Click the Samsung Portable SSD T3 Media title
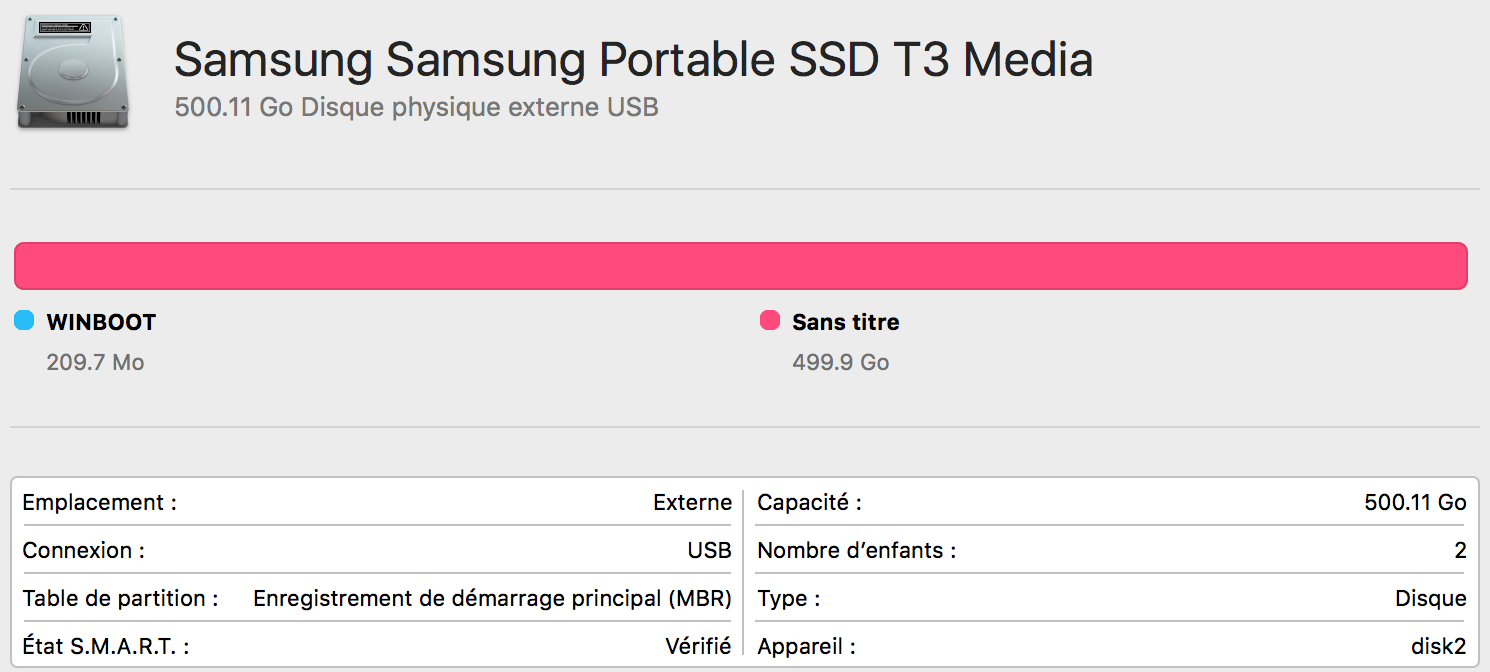The image size is (1490, 672). click(x=633, y=60)
